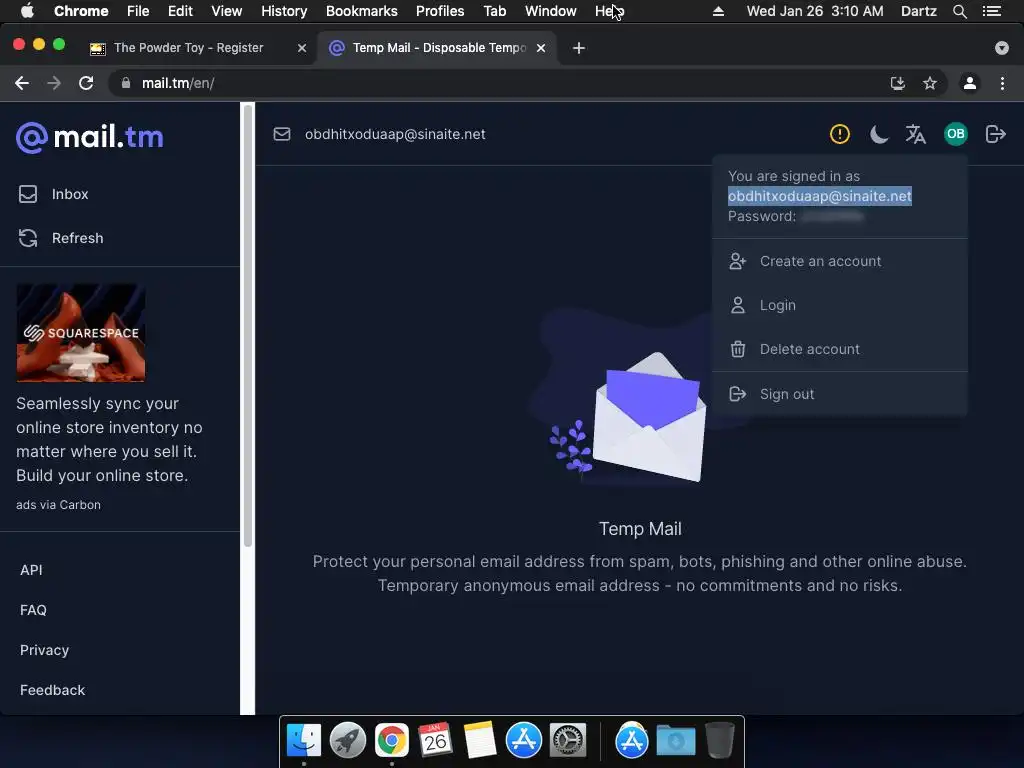1024x768 pixels.
Task: Open the ads via Carbon link
Action: click(58, 505)
